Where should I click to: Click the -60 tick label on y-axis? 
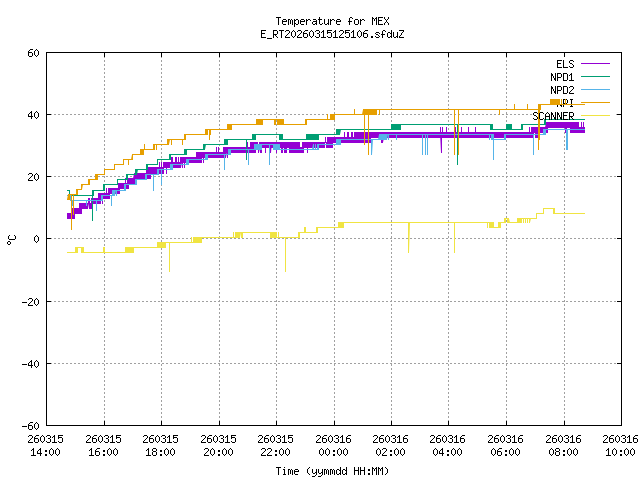tap(30, 425)
